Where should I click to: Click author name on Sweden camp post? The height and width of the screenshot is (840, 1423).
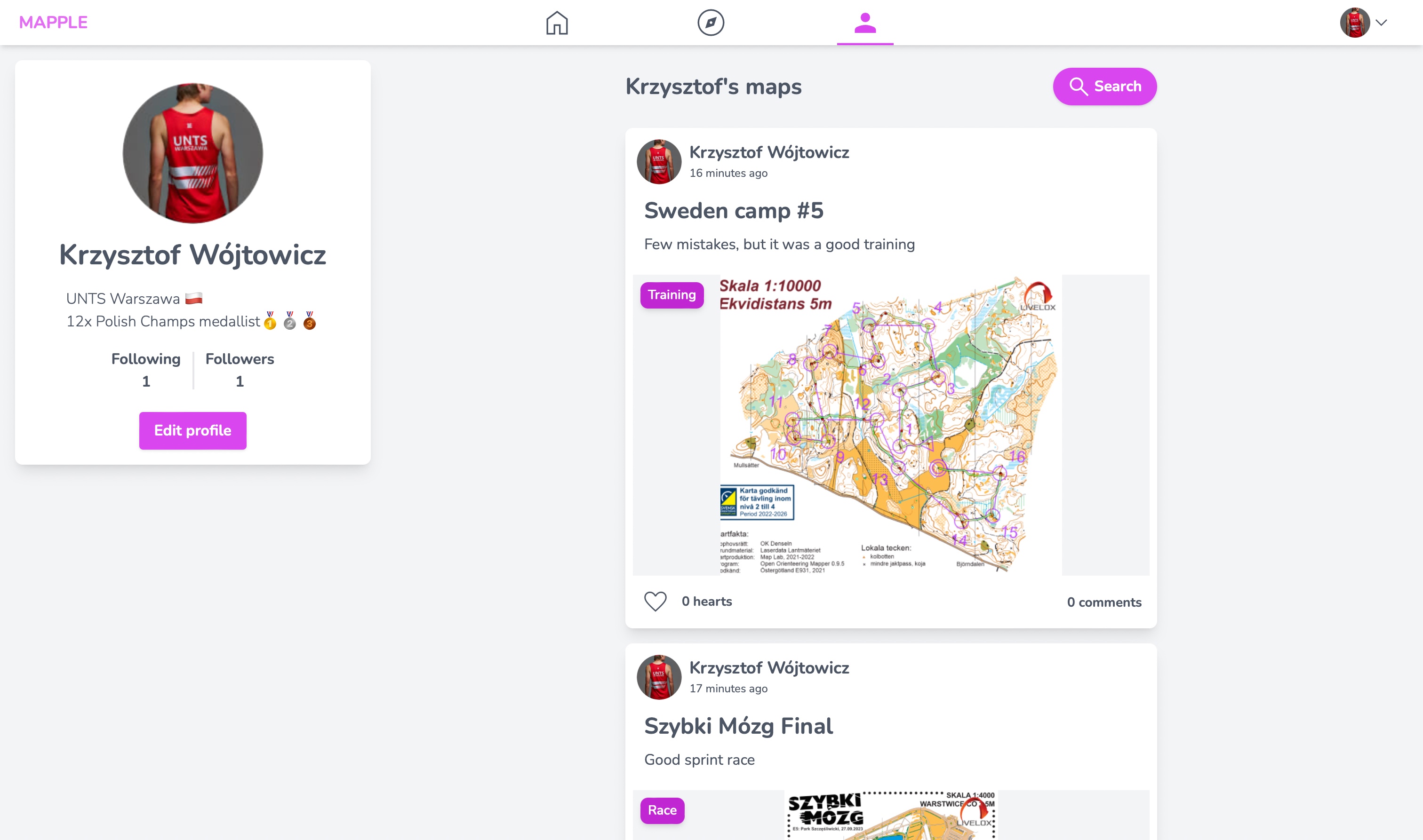click(x=769, y=152)
